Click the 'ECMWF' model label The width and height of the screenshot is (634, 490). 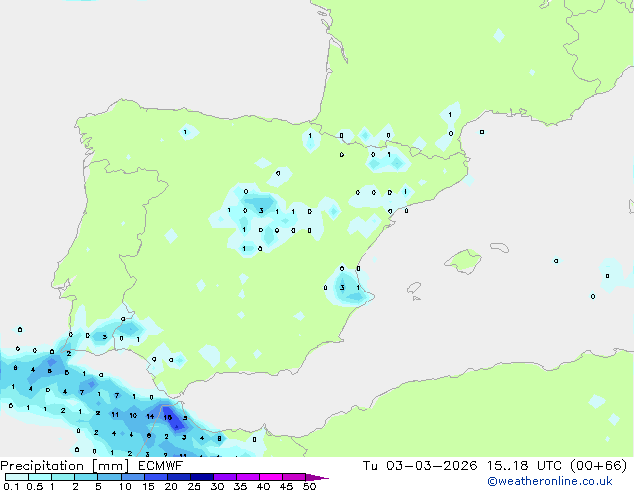(161, 466)
